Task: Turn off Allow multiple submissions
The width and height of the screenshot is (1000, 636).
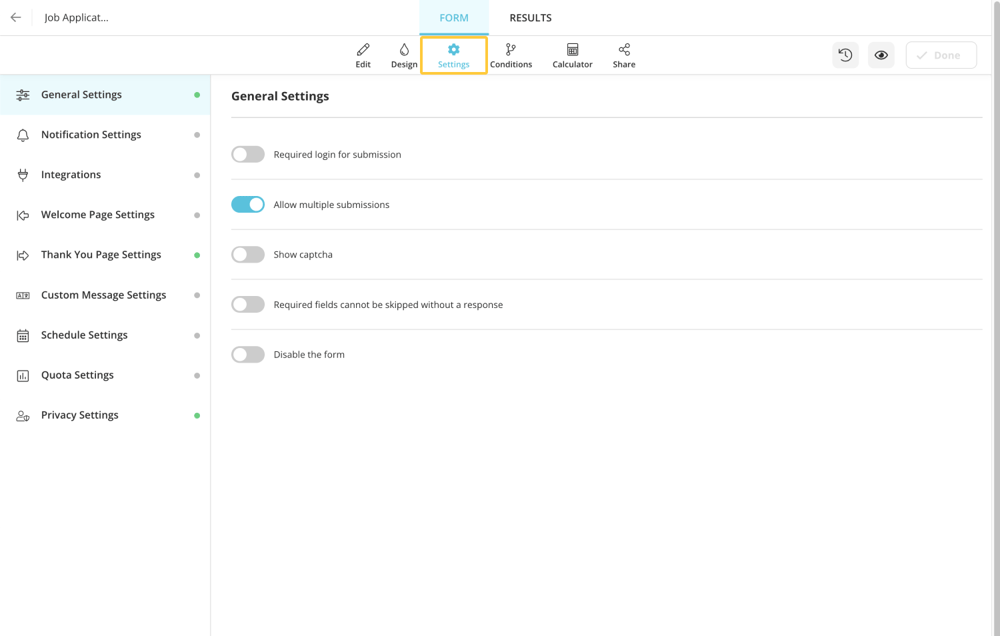Action: (x=248, y=204)
